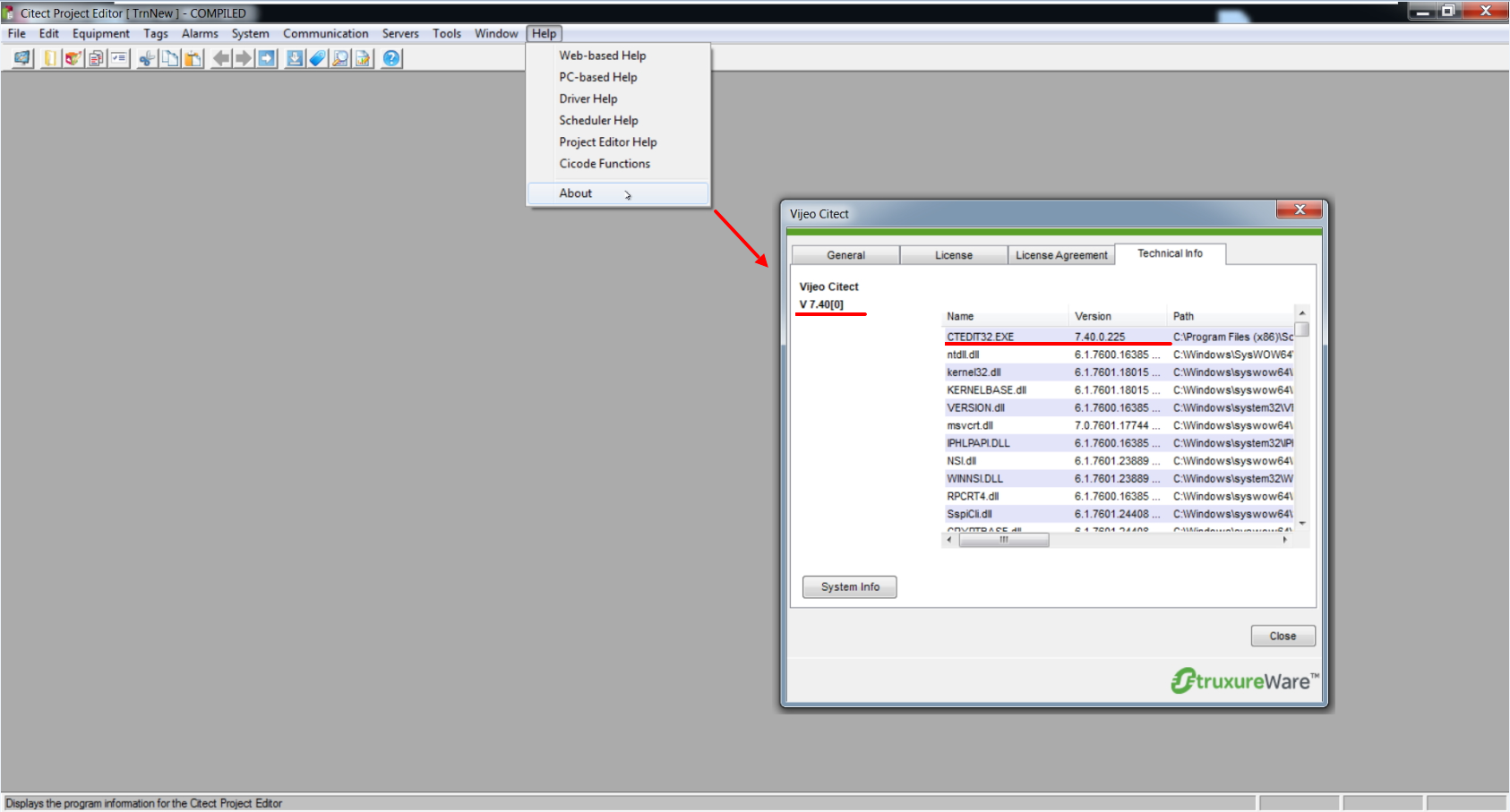The width and height of the screenshot is (1510, 812).
Task: Select the SspiCli.dll row
Action: click(1119, 514)
